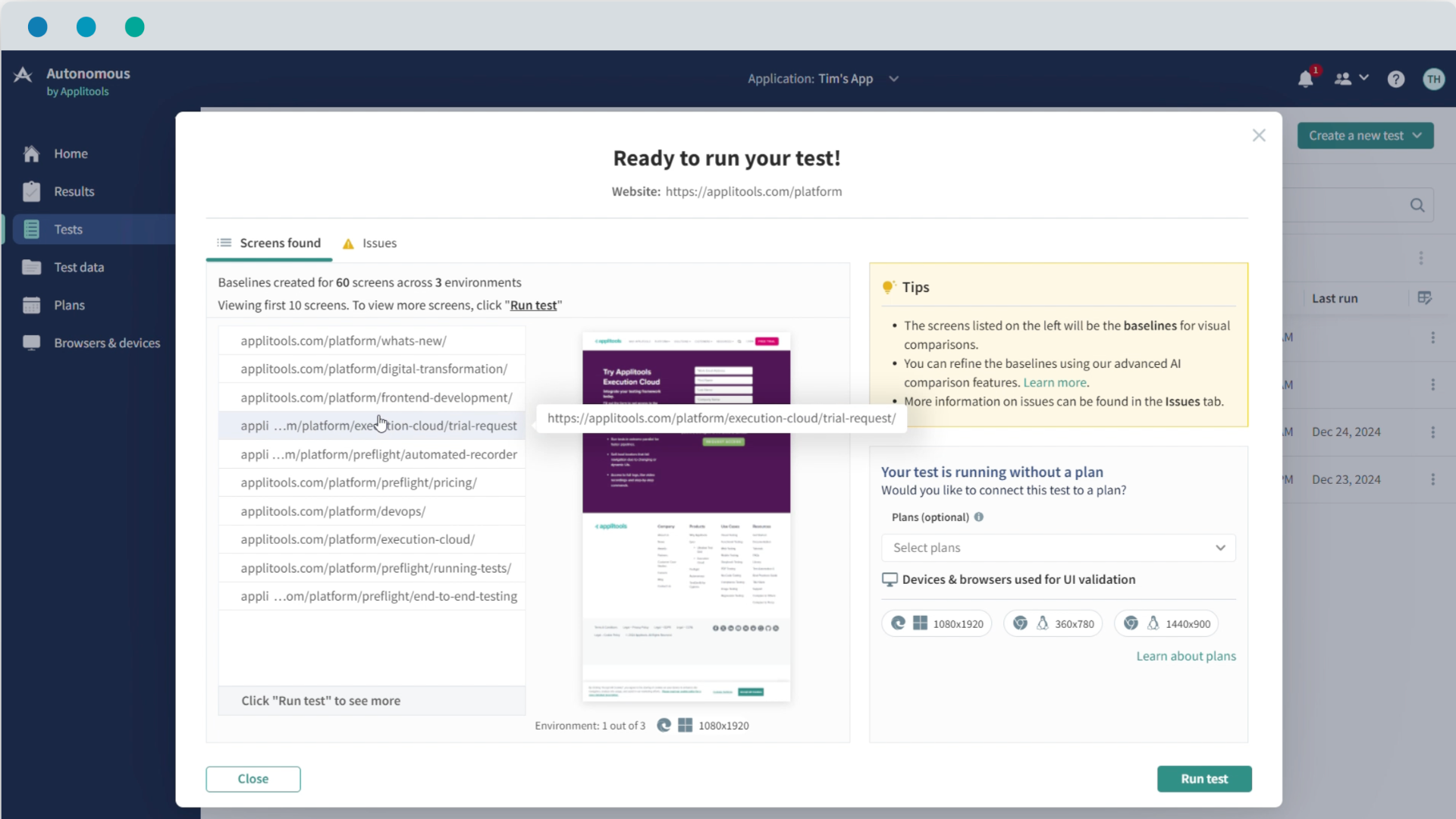Select applitools.com/platform/devops/ in screens list
1456x819 pixels.
[333, 511]
